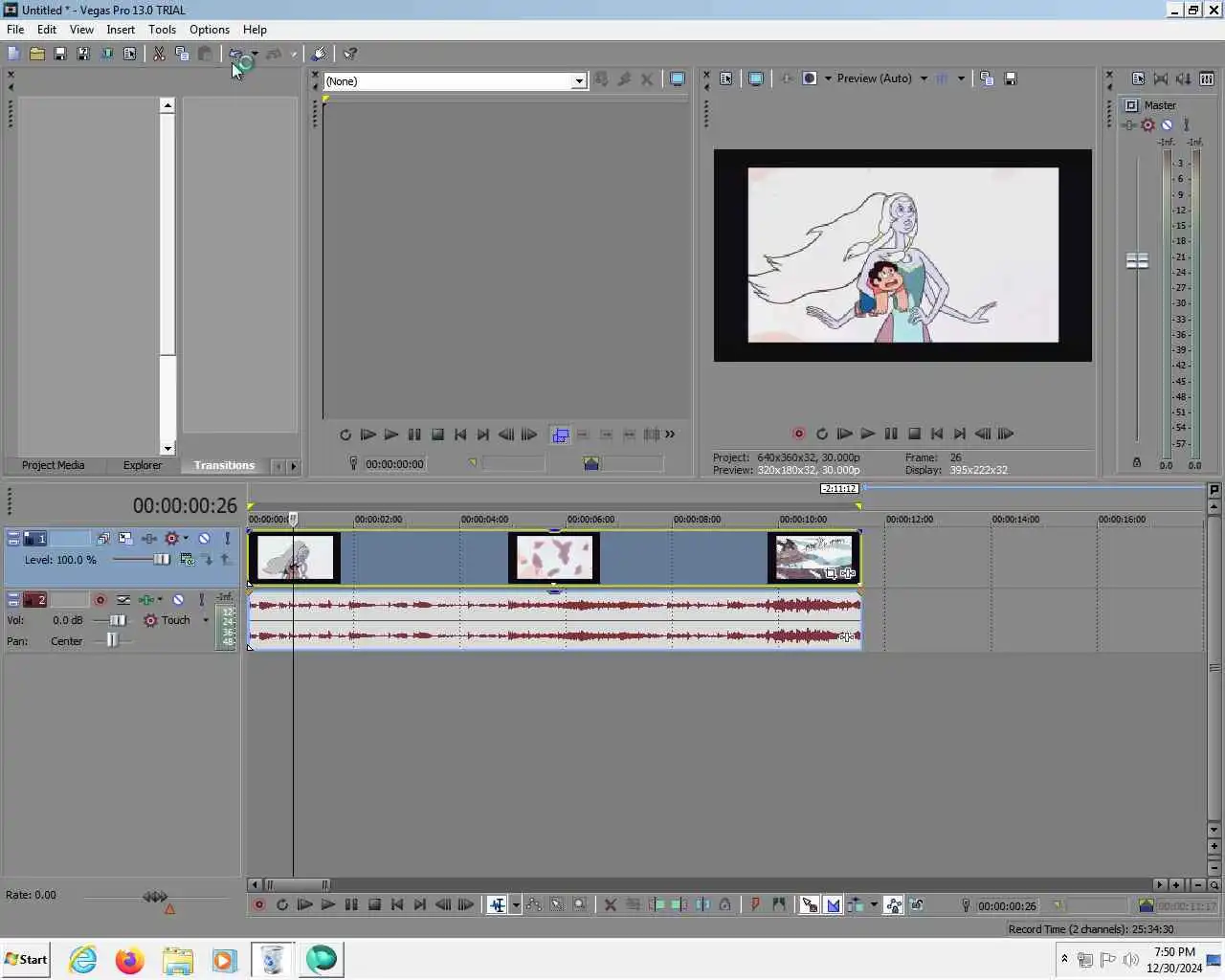The height and width of the screenshot is (980, 1225).
Task: Open Project Video Properties in preview window
Action: pyautogui.click(x=726, y=78)
